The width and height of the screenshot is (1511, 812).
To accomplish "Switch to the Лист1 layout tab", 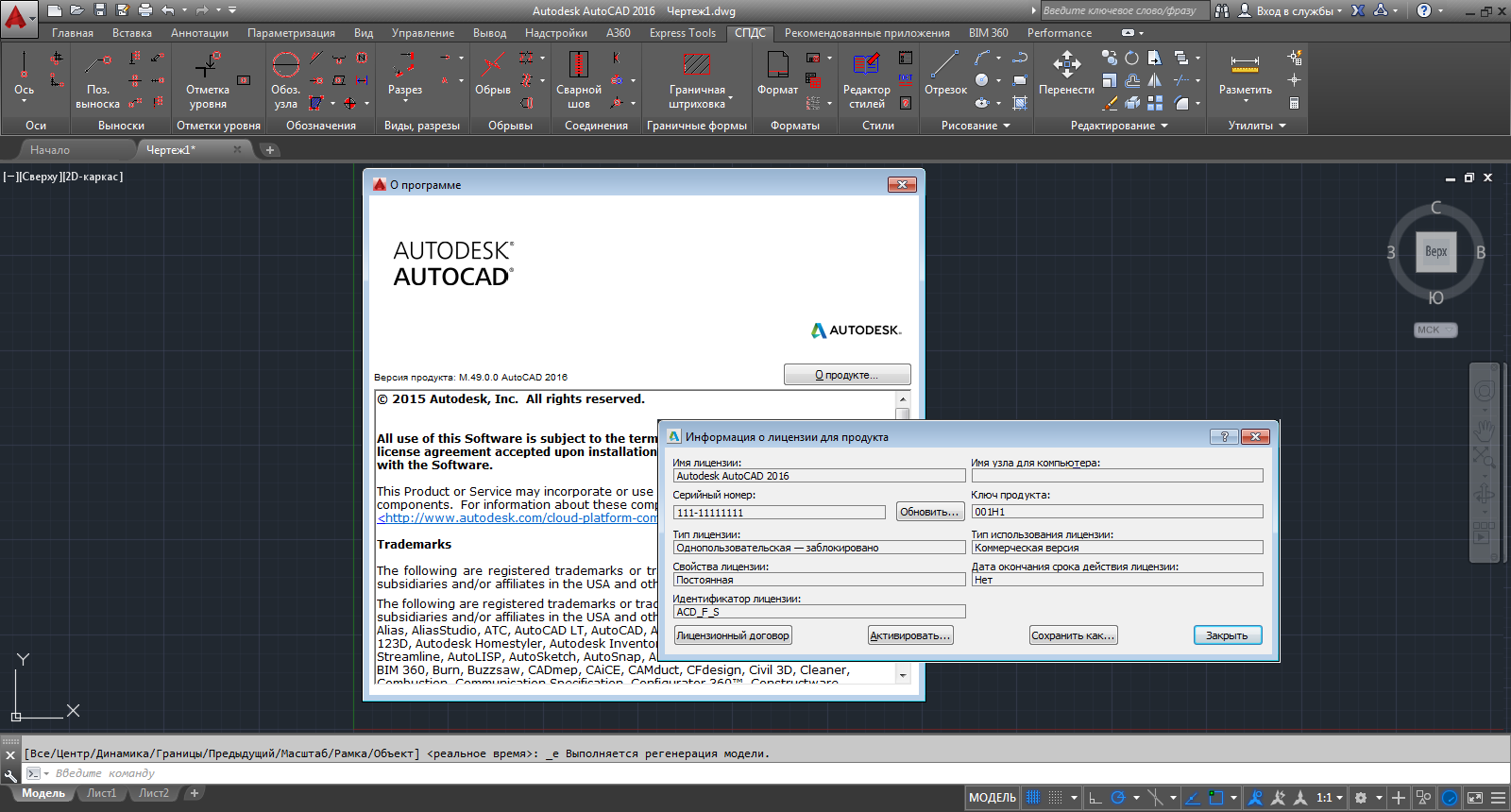I will [x=101, y=793].
